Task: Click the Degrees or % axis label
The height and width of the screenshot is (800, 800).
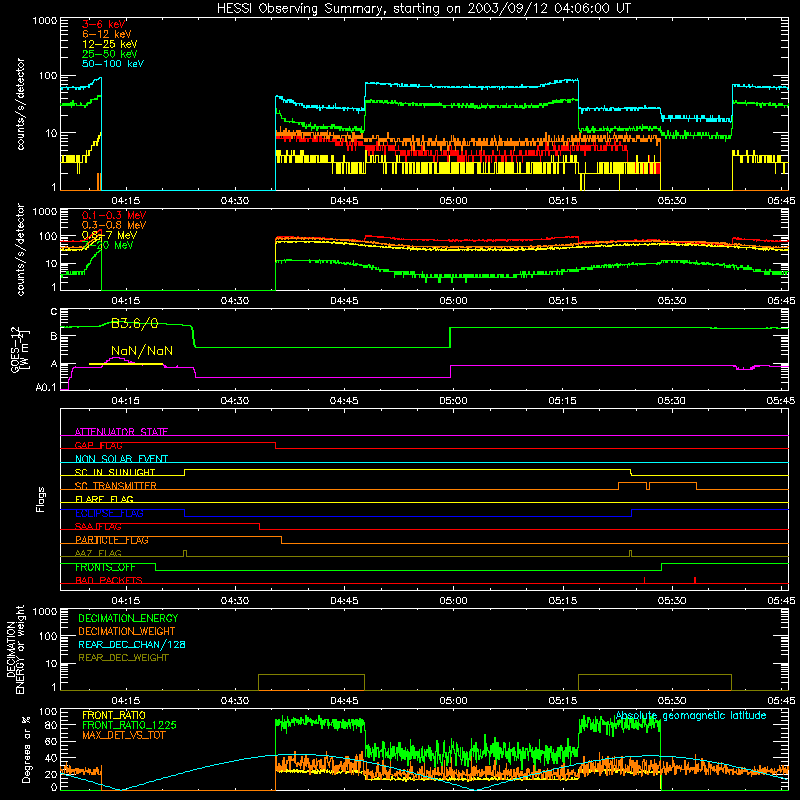Action: click(26, 749)
